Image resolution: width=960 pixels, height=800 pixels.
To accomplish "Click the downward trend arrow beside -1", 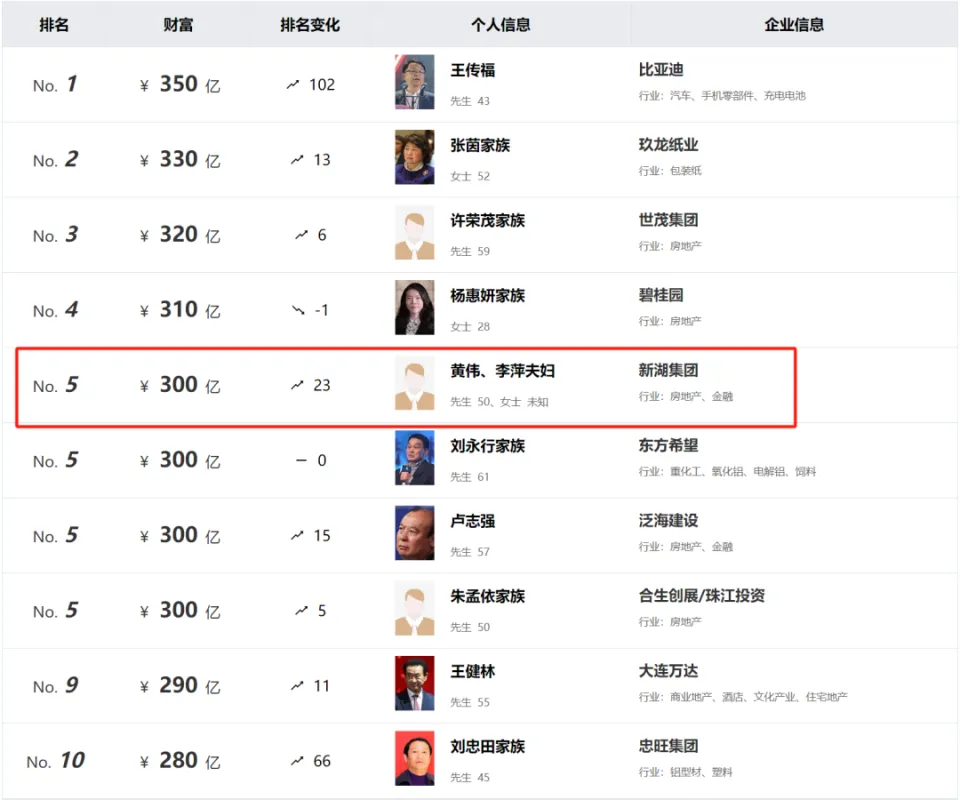I will point(298,310).
